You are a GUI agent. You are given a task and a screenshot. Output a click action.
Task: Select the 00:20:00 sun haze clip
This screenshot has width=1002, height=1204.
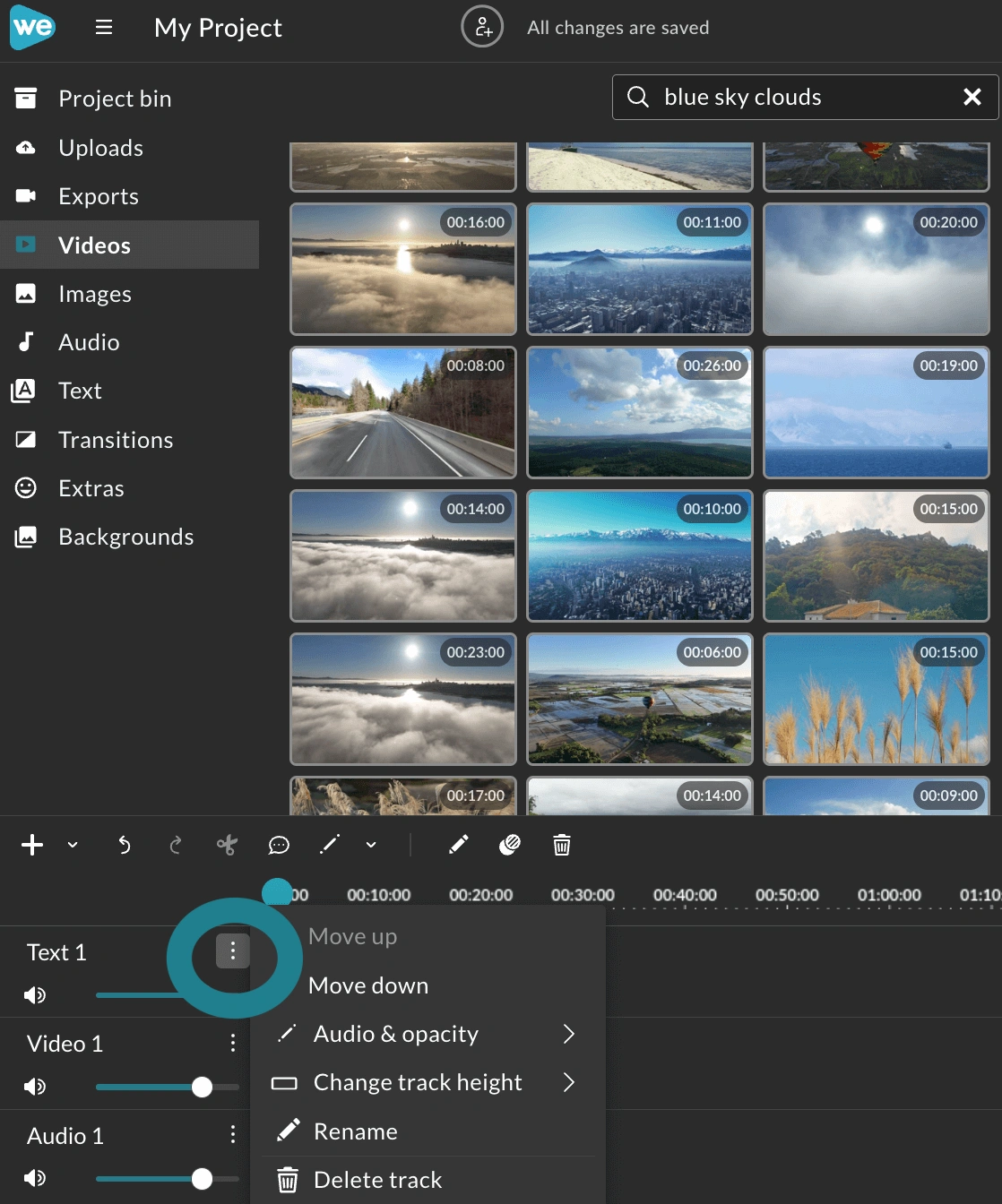[x=877, y=269]
